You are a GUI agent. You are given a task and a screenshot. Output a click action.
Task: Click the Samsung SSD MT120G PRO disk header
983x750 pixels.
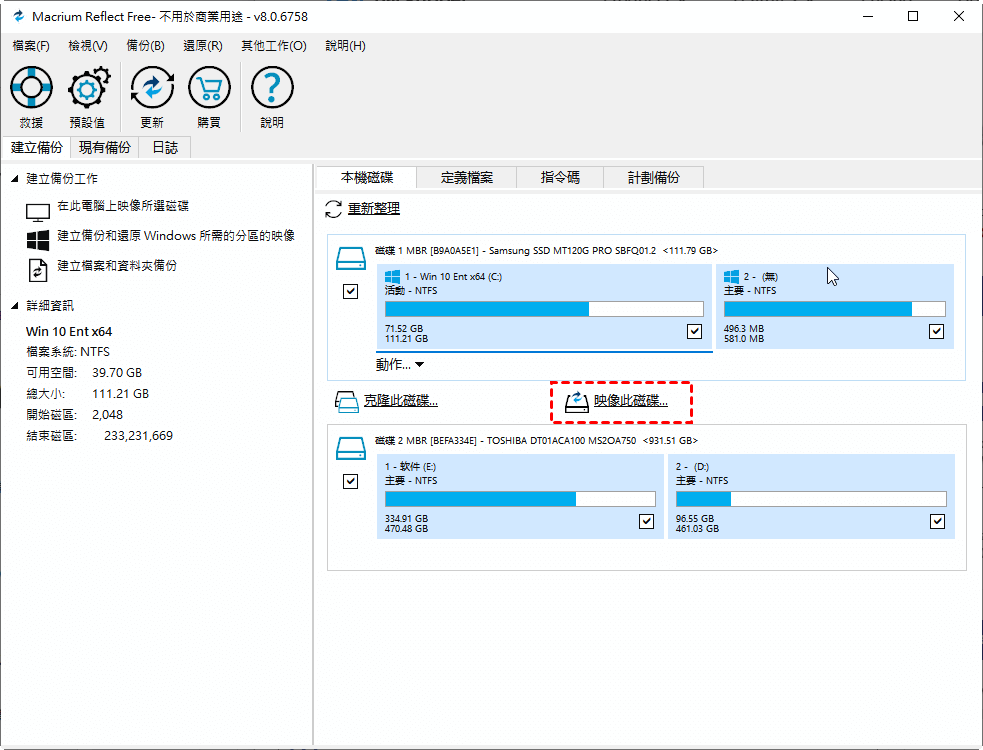546,251
